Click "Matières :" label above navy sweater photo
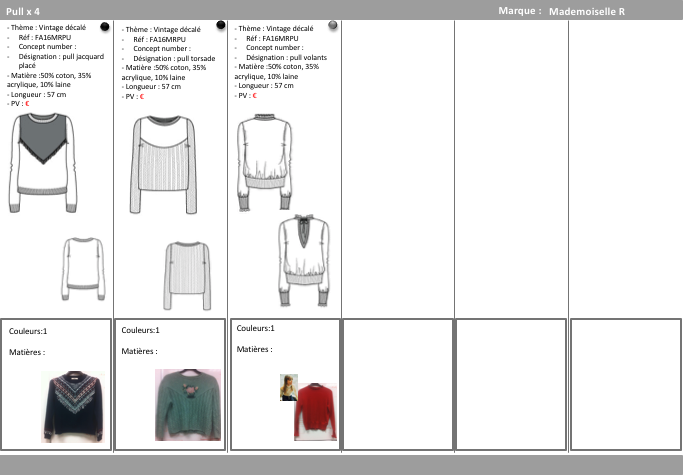This screenshot has width=683, height=475. click(27, 352)
